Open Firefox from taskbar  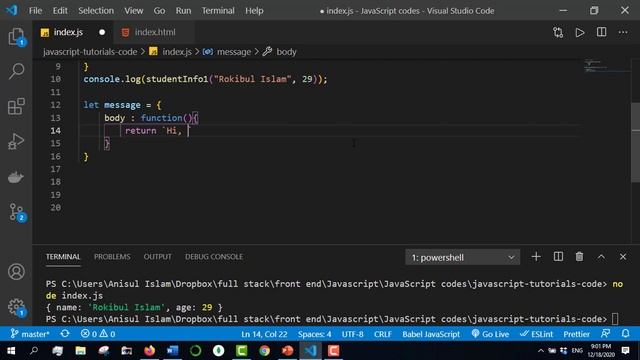(149, 351)
